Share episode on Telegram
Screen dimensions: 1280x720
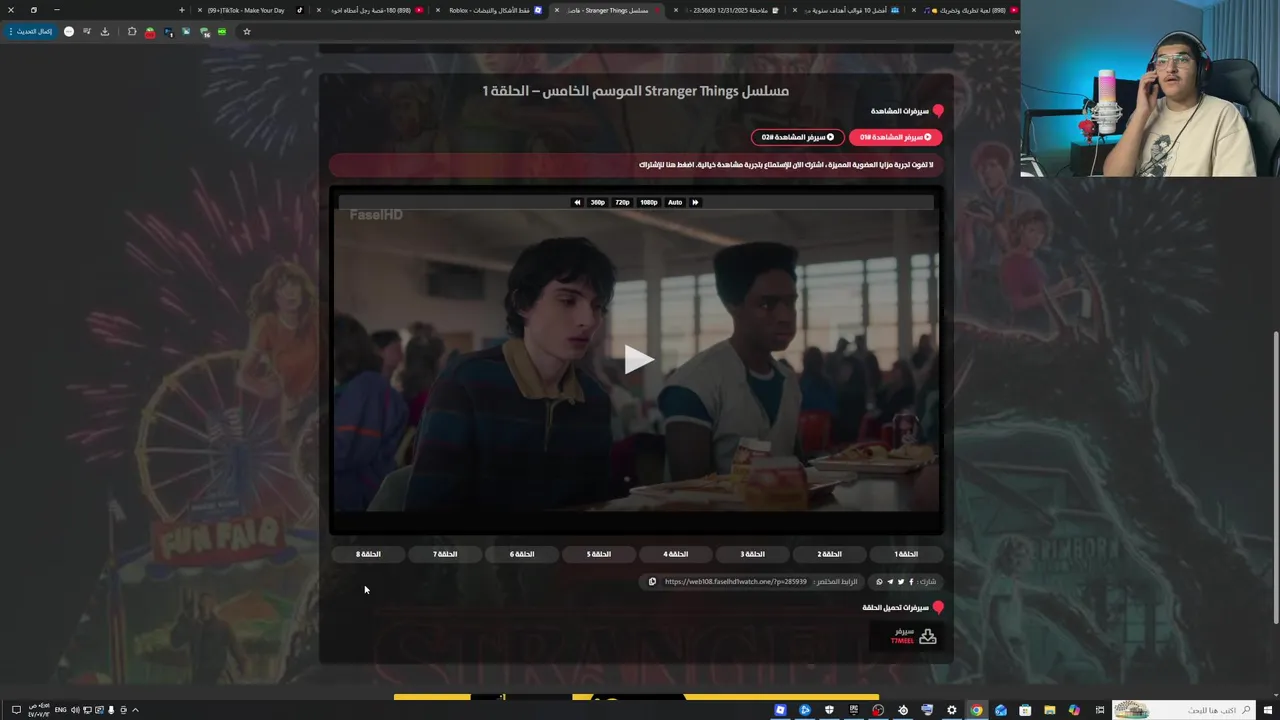pos(890,581)
